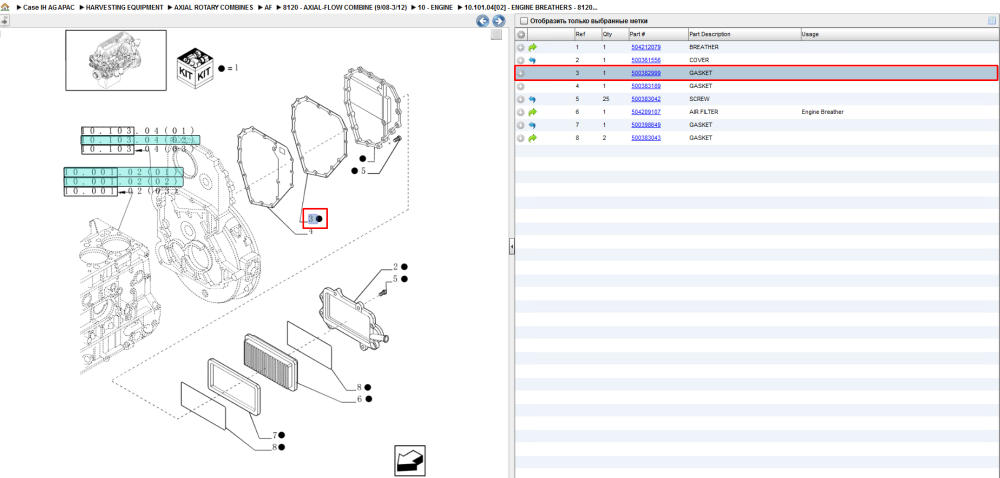1000x478 pixels.
Task: Select the 'Engine Breather' usage cell
Action: (823, 112)
